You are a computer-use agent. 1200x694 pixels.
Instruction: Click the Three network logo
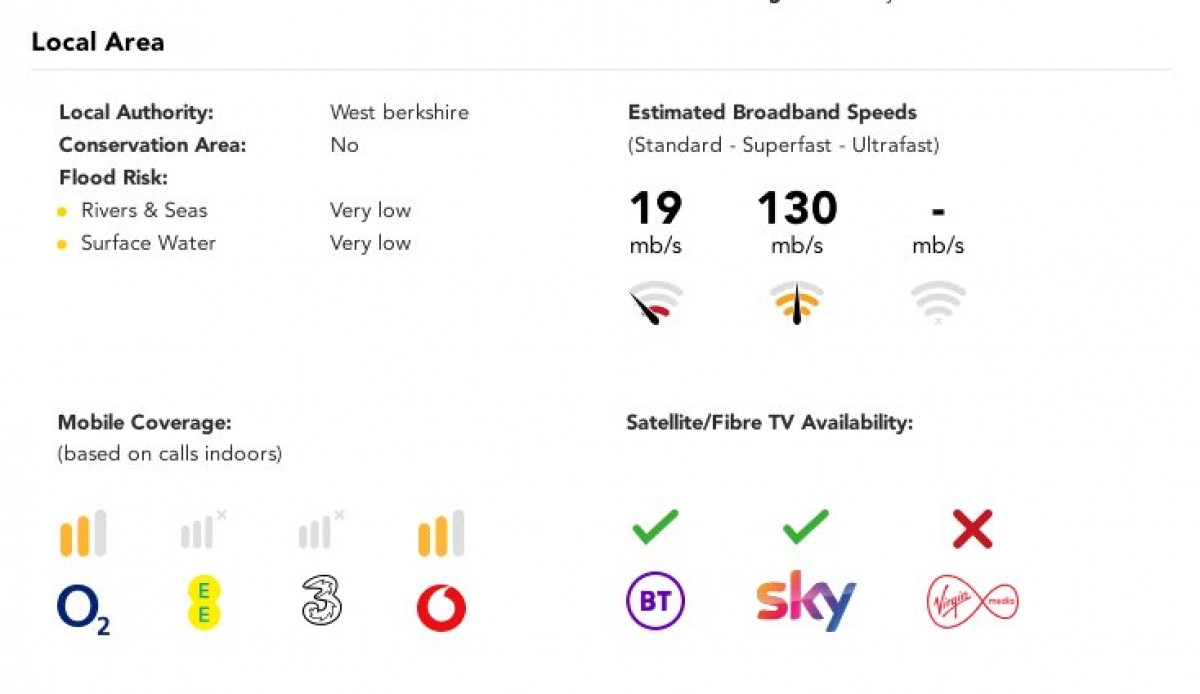point(321,604)
